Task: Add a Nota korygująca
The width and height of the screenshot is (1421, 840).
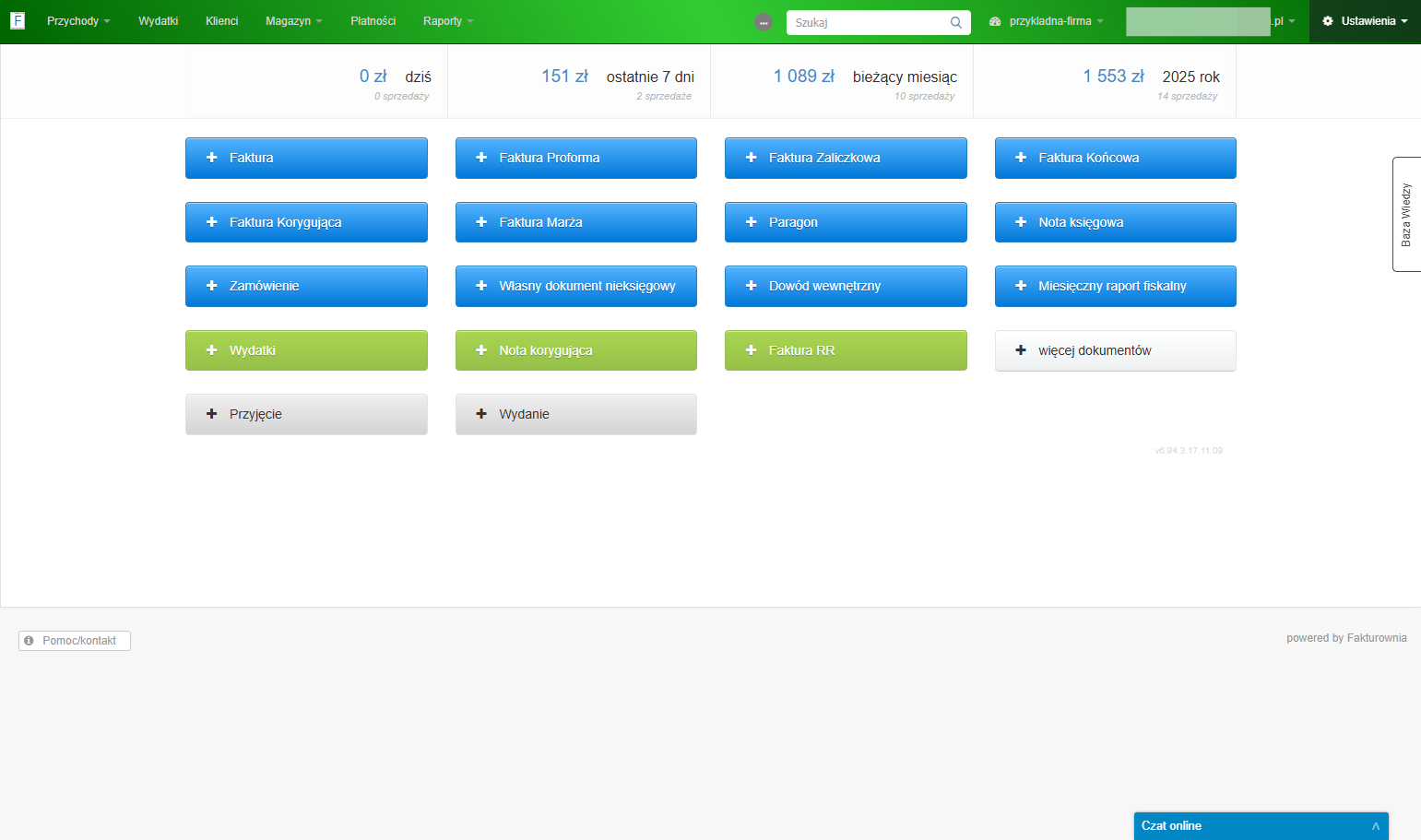Action: (576, 350)
